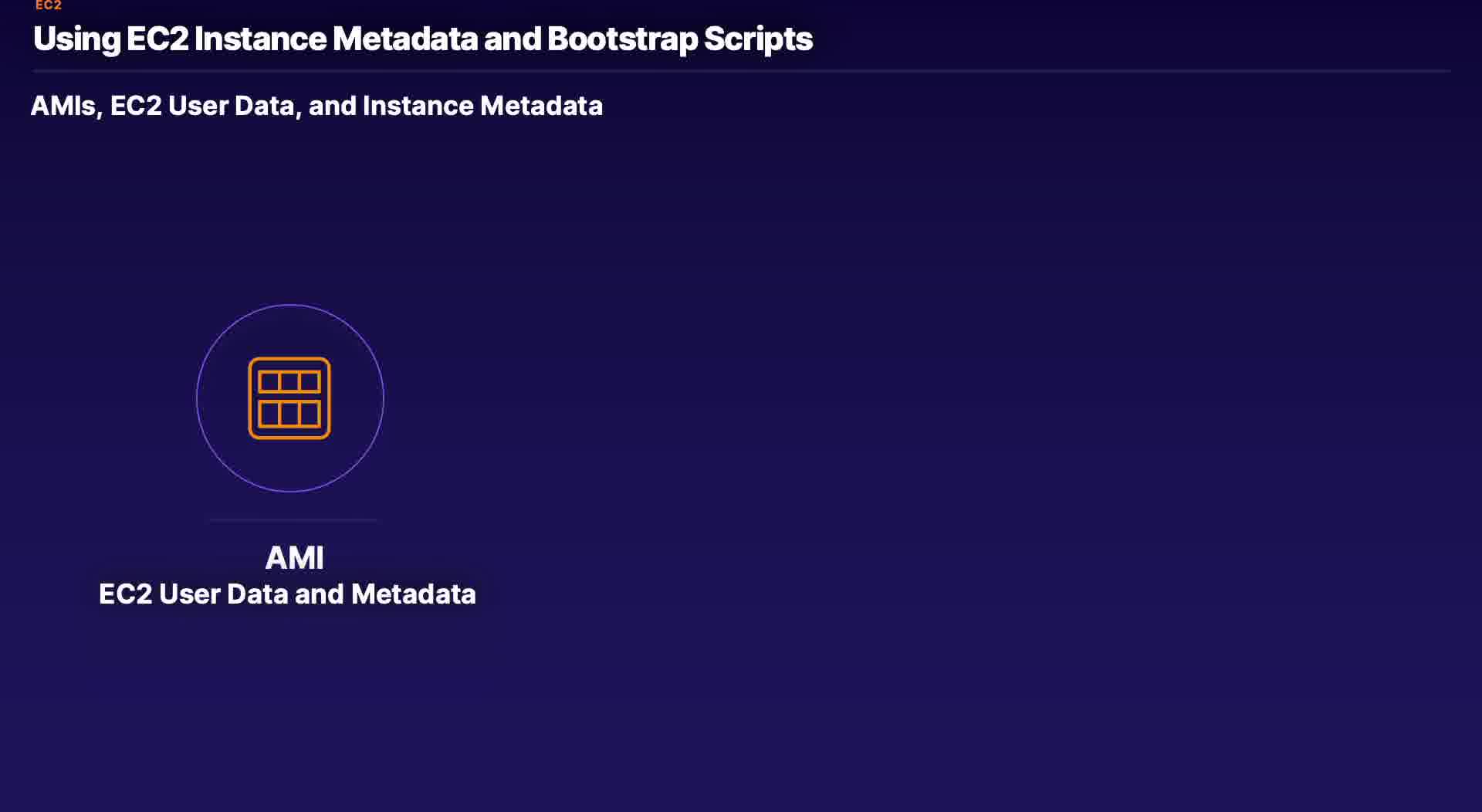
Task: Click the word "Bootstrap" in the slide title
Action: (622, 39)
